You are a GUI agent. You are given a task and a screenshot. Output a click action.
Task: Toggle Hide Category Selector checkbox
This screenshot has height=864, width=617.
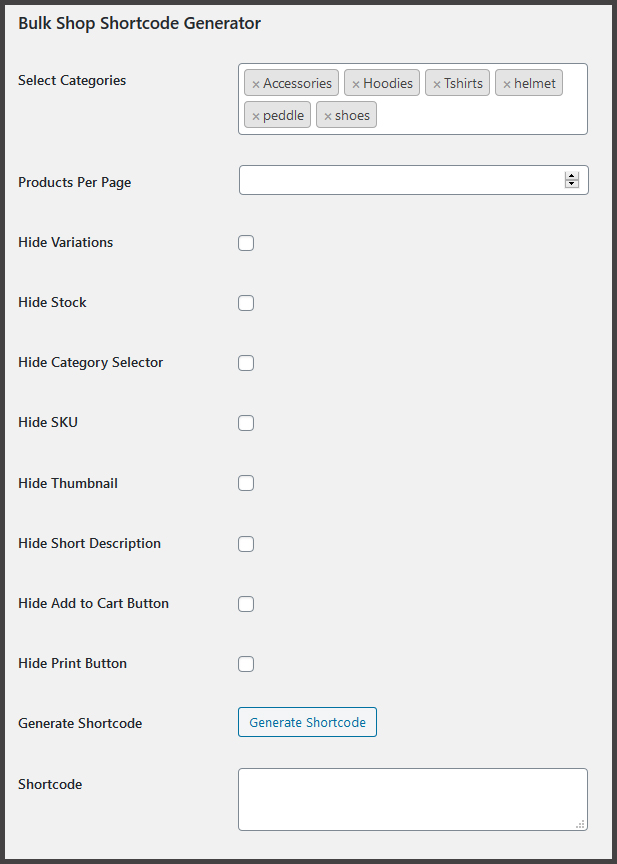[x=246, y=363]
